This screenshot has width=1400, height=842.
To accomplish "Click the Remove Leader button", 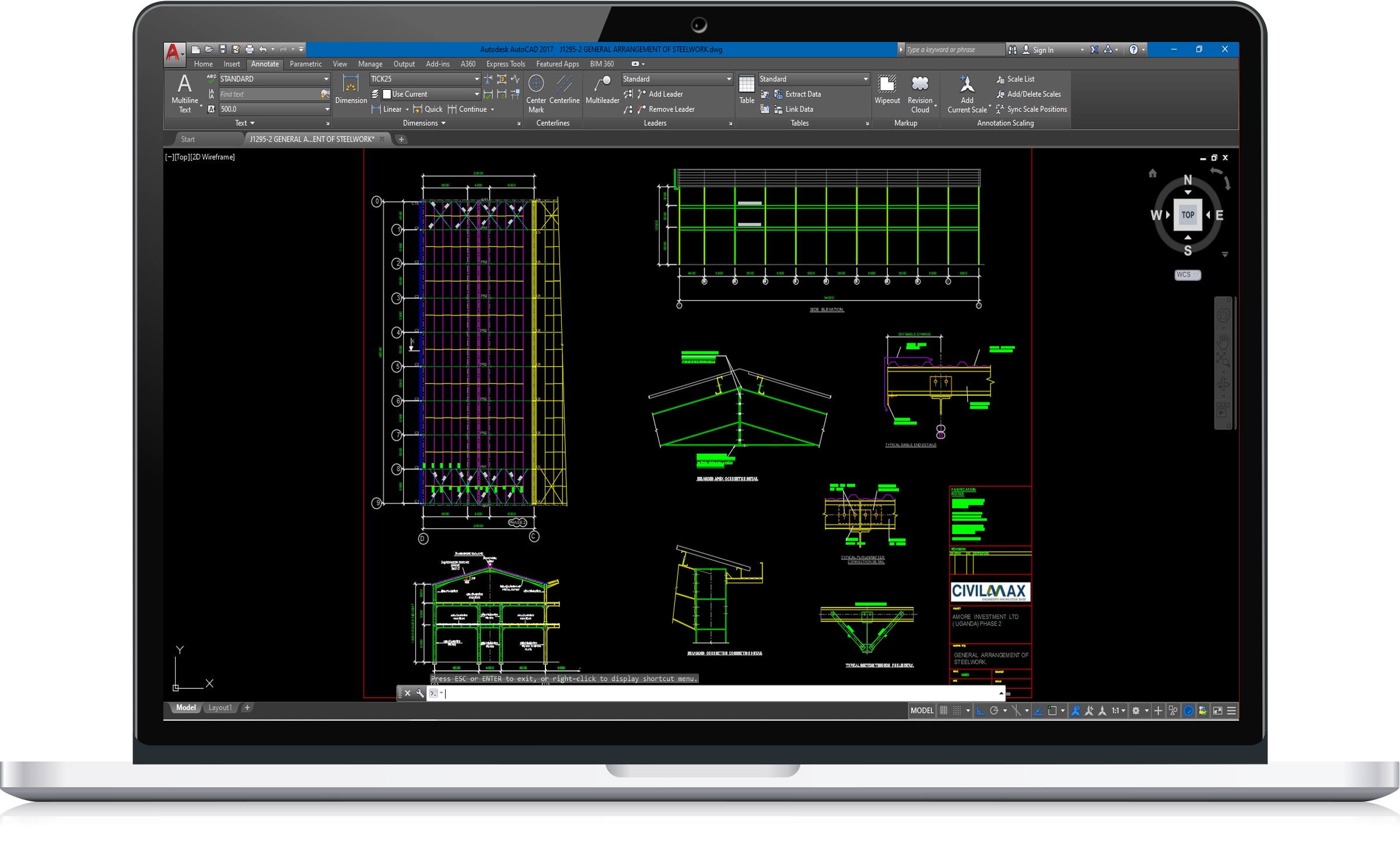I will click(x=666, y=109).
